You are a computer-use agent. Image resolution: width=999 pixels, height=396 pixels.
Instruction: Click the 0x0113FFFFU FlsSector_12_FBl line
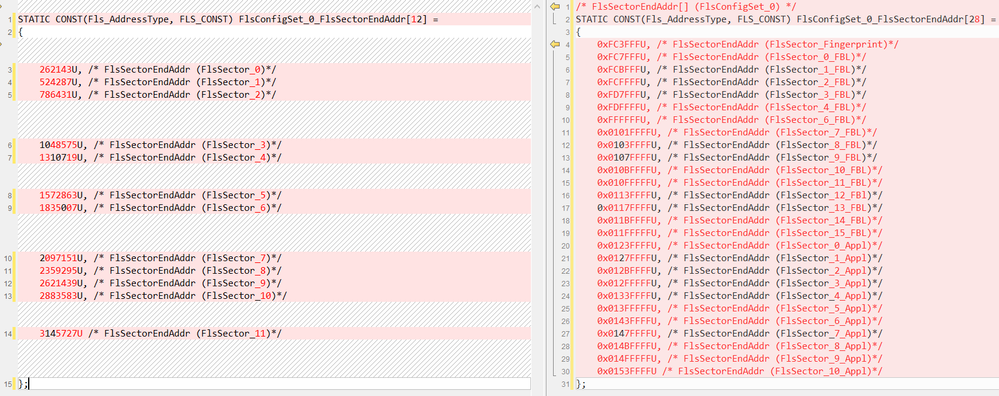pos(787,195)
